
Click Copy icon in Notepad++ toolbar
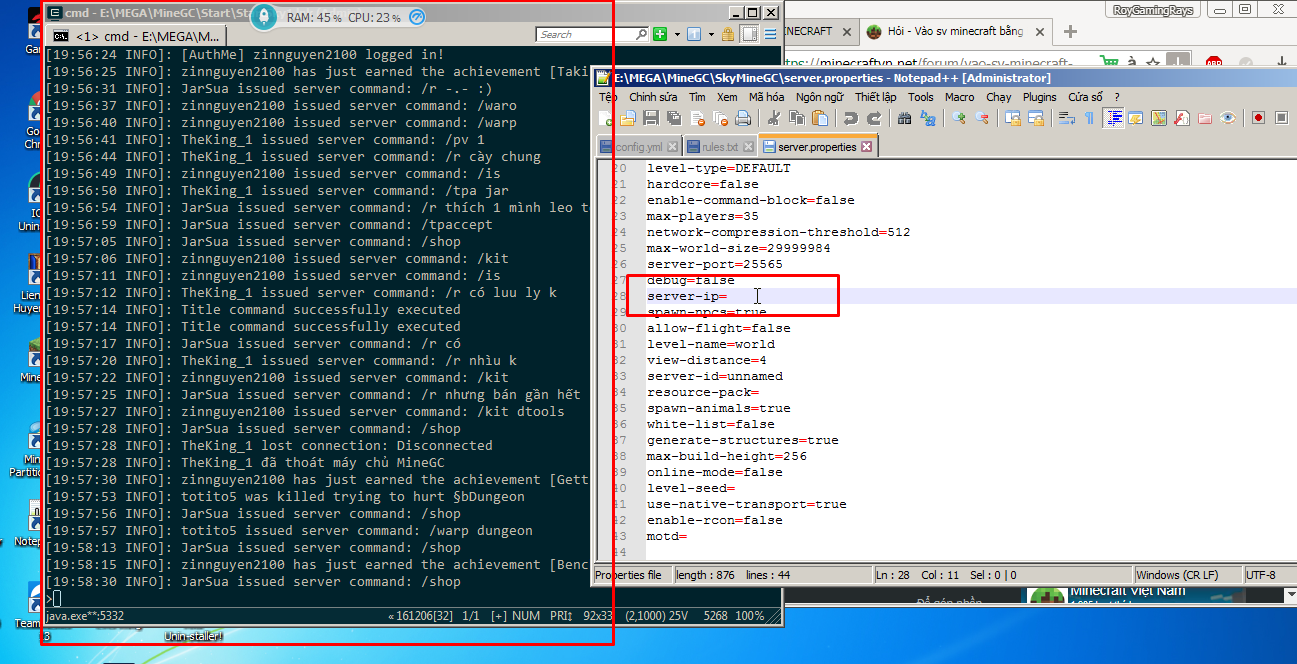(x=797, y=118)
